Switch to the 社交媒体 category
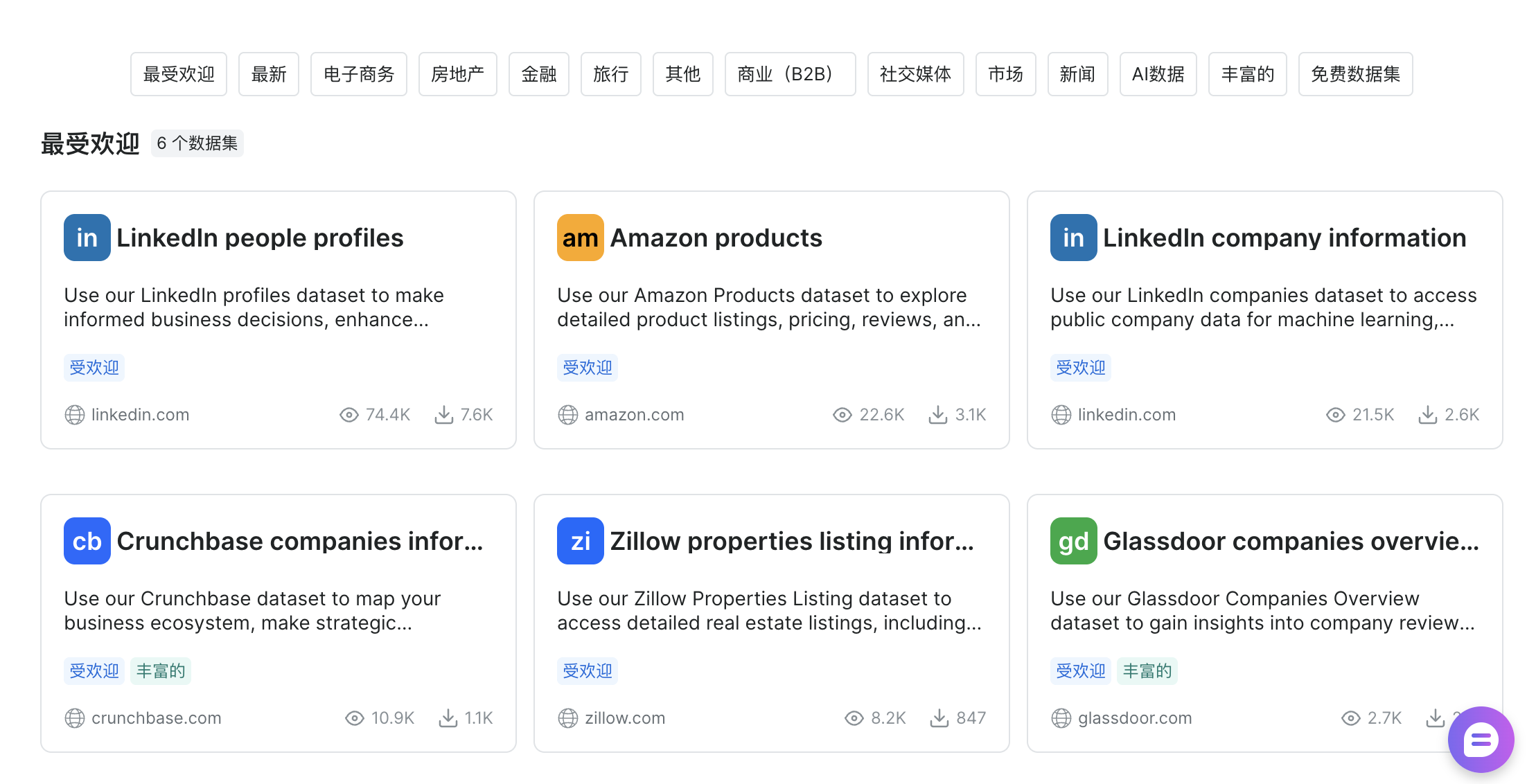Viewport: 1527px width, 784px height. [915, 73]
